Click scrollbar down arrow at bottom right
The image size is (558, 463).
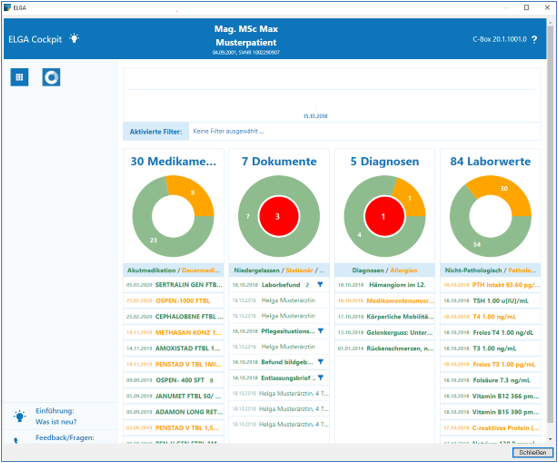coord(550,439)
